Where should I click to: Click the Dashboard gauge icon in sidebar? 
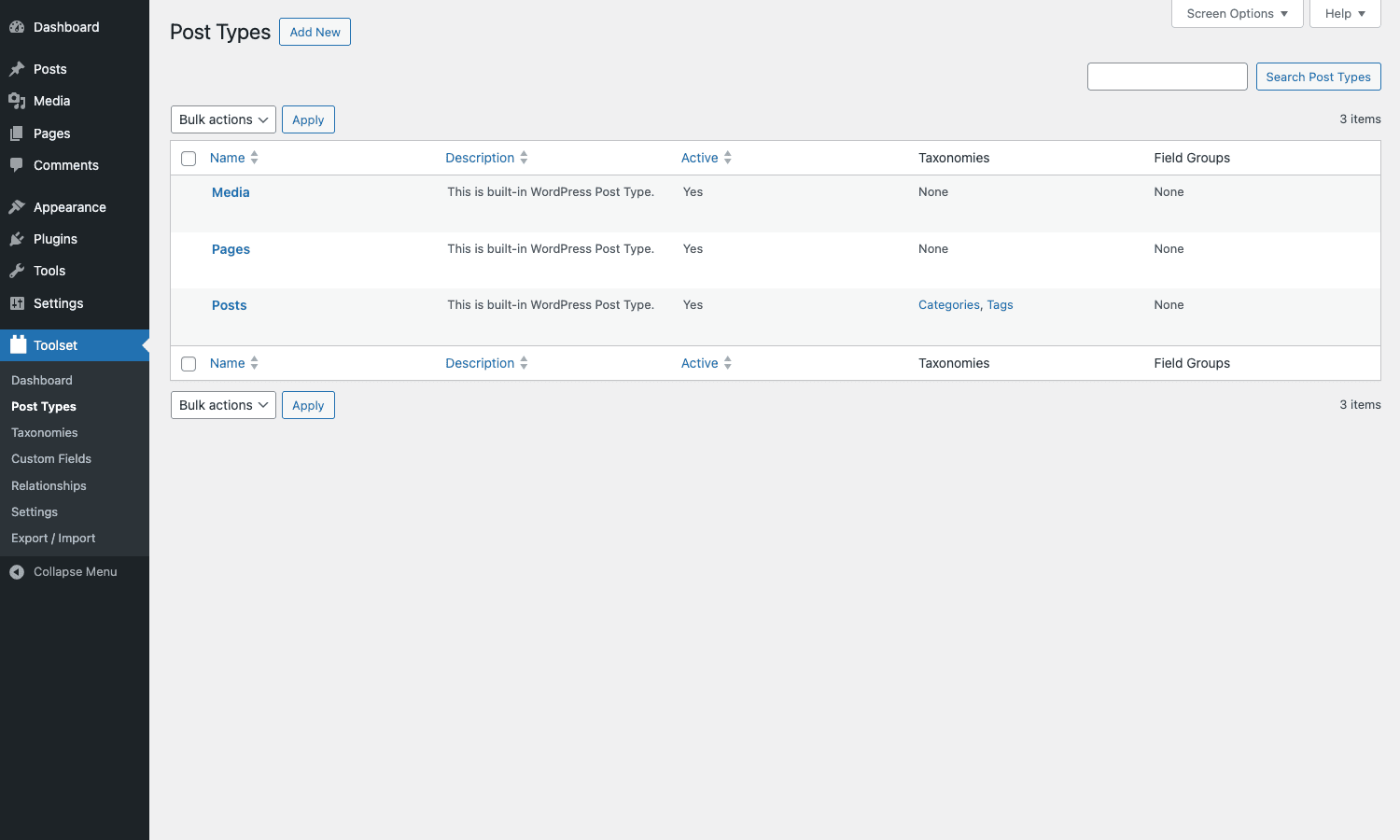[17, 27]
